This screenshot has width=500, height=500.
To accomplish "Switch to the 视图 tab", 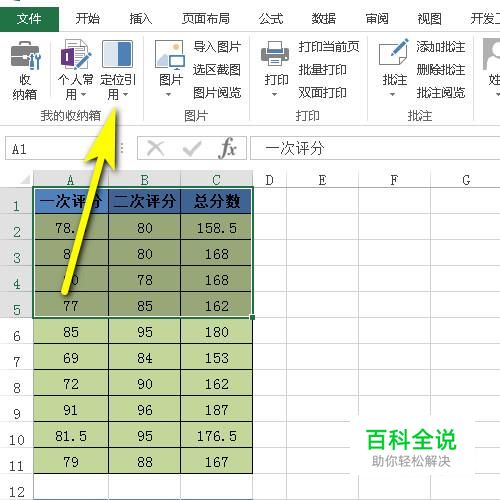I will click(x=429, y=19).
